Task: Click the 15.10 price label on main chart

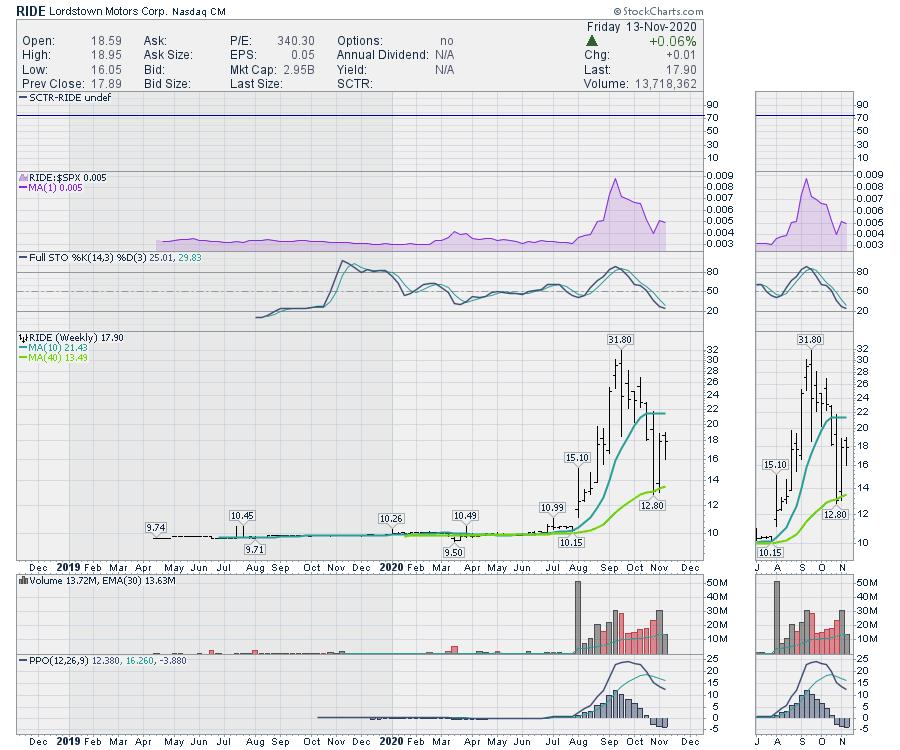Action: 578,457
